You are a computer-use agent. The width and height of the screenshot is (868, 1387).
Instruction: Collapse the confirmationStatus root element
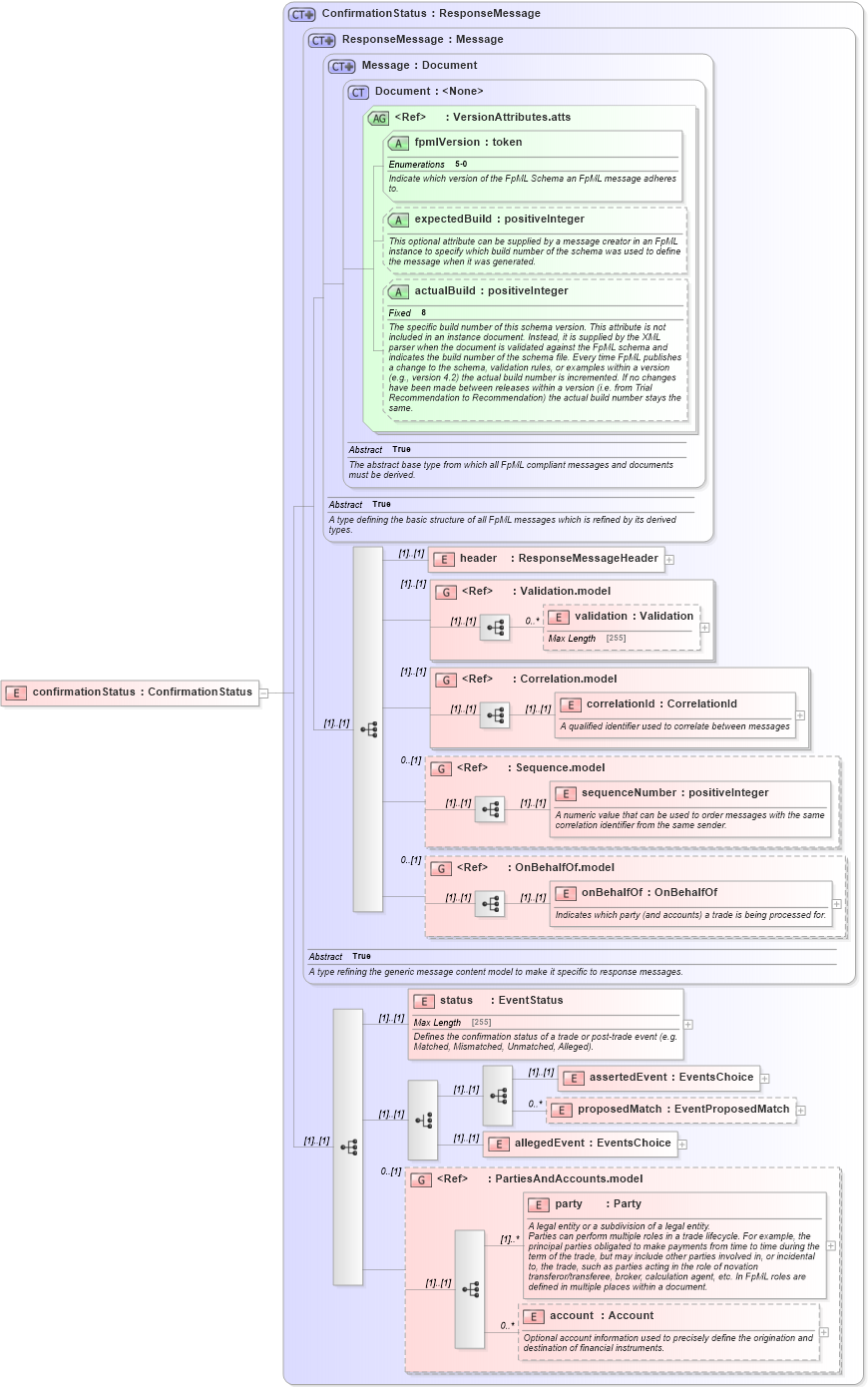[264, 693]
